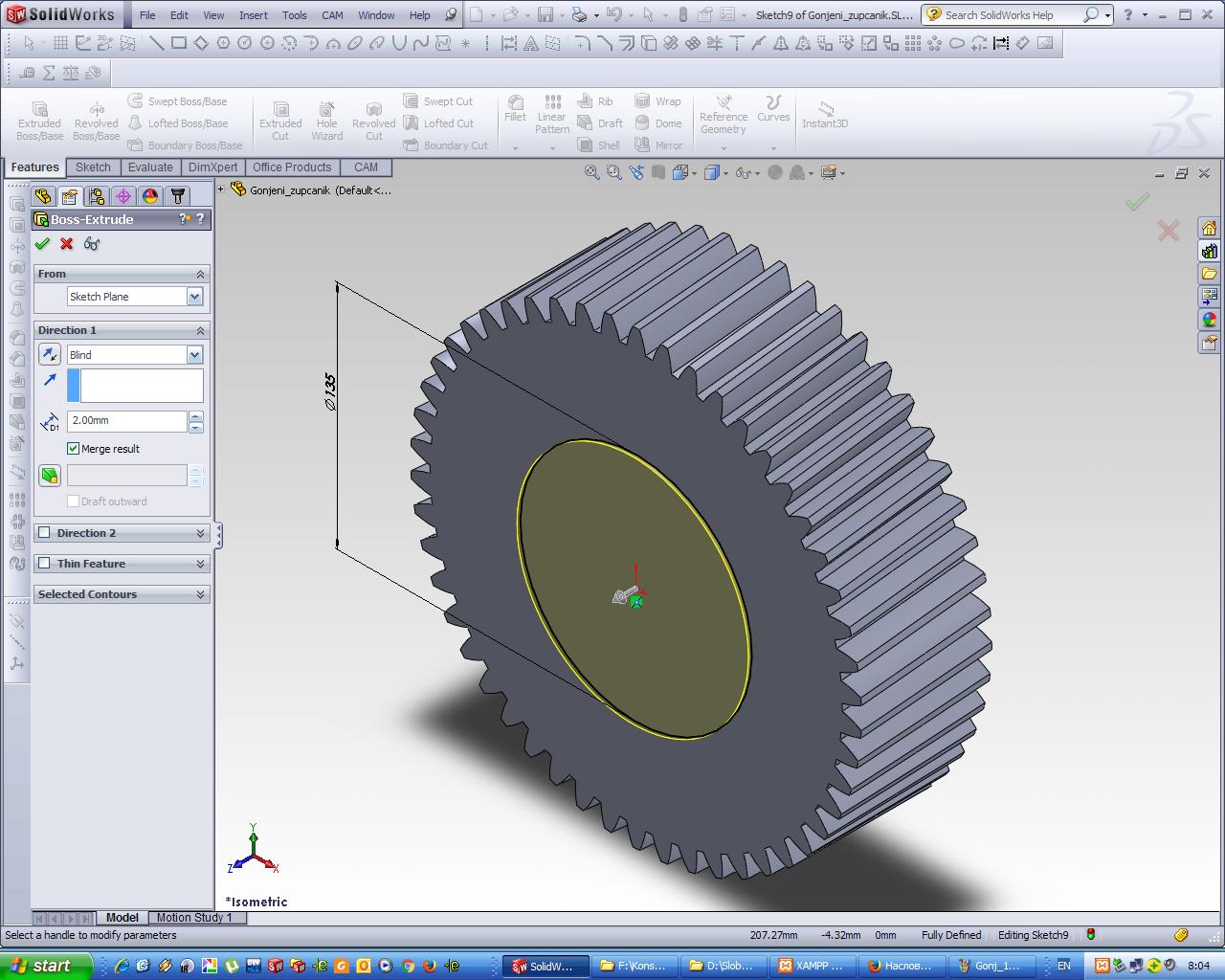Toggle the detailed preview eyeglasses icon

tap(92, 244)
